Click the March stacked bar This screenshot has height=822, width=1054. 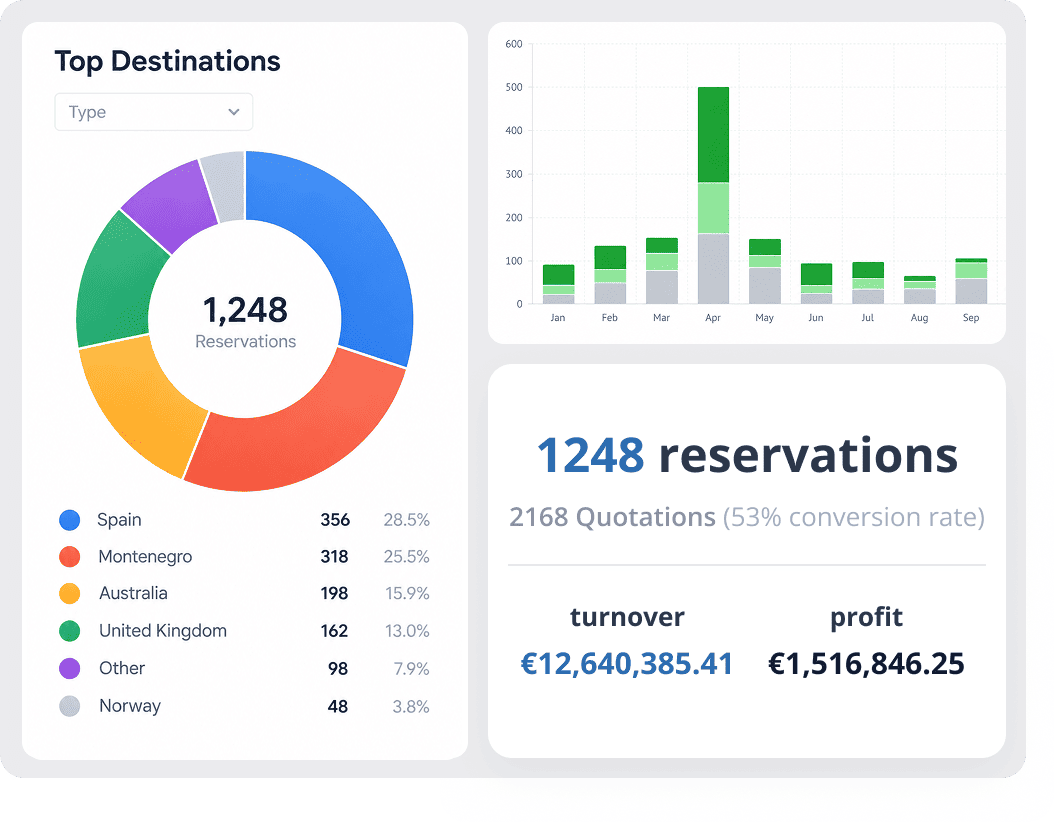click(x=662, y=271)
